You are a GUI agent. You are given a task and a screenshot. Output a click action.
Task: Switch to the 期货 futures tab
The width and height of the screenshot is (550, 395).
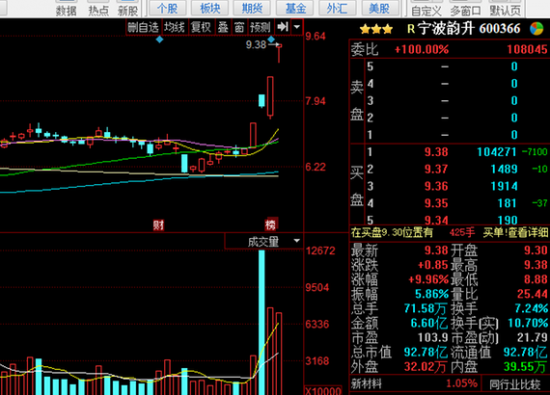pyautogui.click(x=252, y=8)
